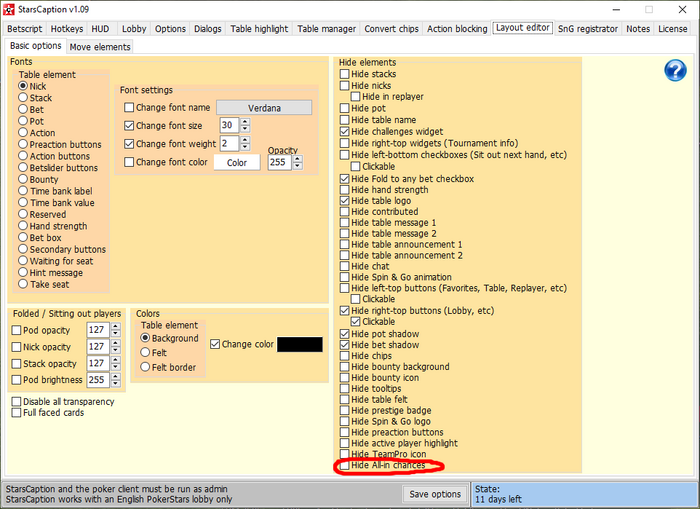This screenshot has height=509, width=700.
Task: Click the font size value field
Action: [228, 125]
